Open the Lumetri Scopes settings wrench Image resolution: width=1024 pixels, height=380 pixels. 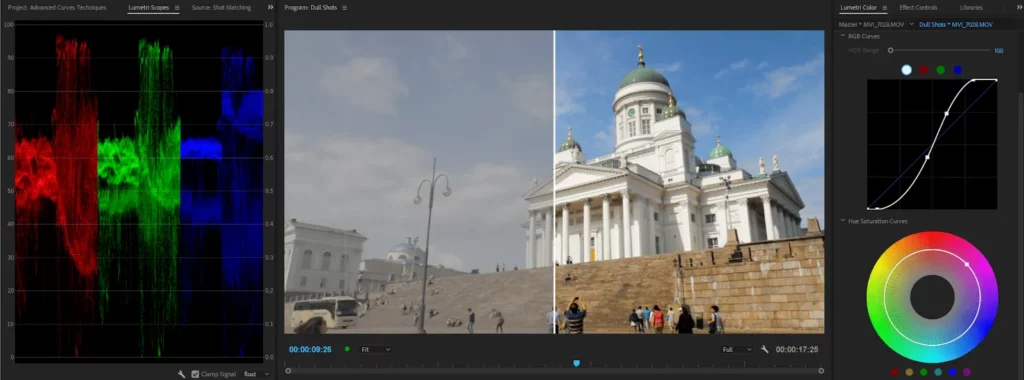point(182,374)
